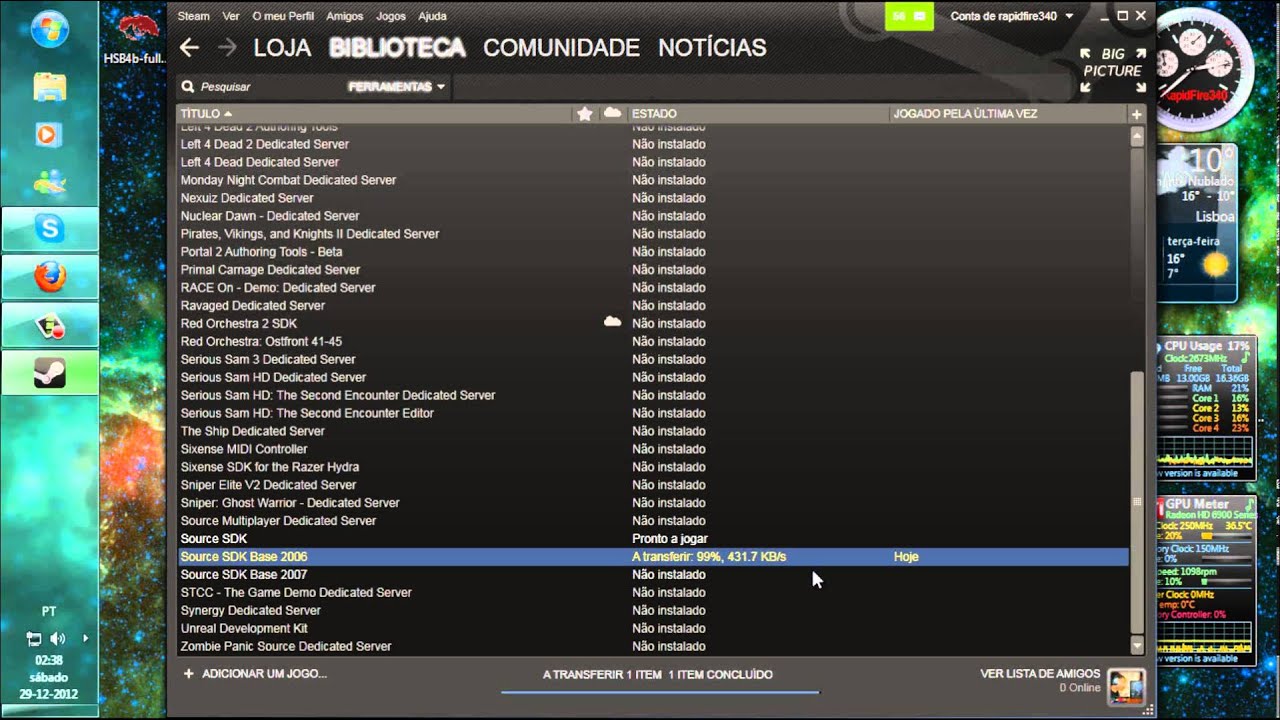Open the Jogos menu
The height and width of the screenshot is (720, 1280).
tap(391, 16)
